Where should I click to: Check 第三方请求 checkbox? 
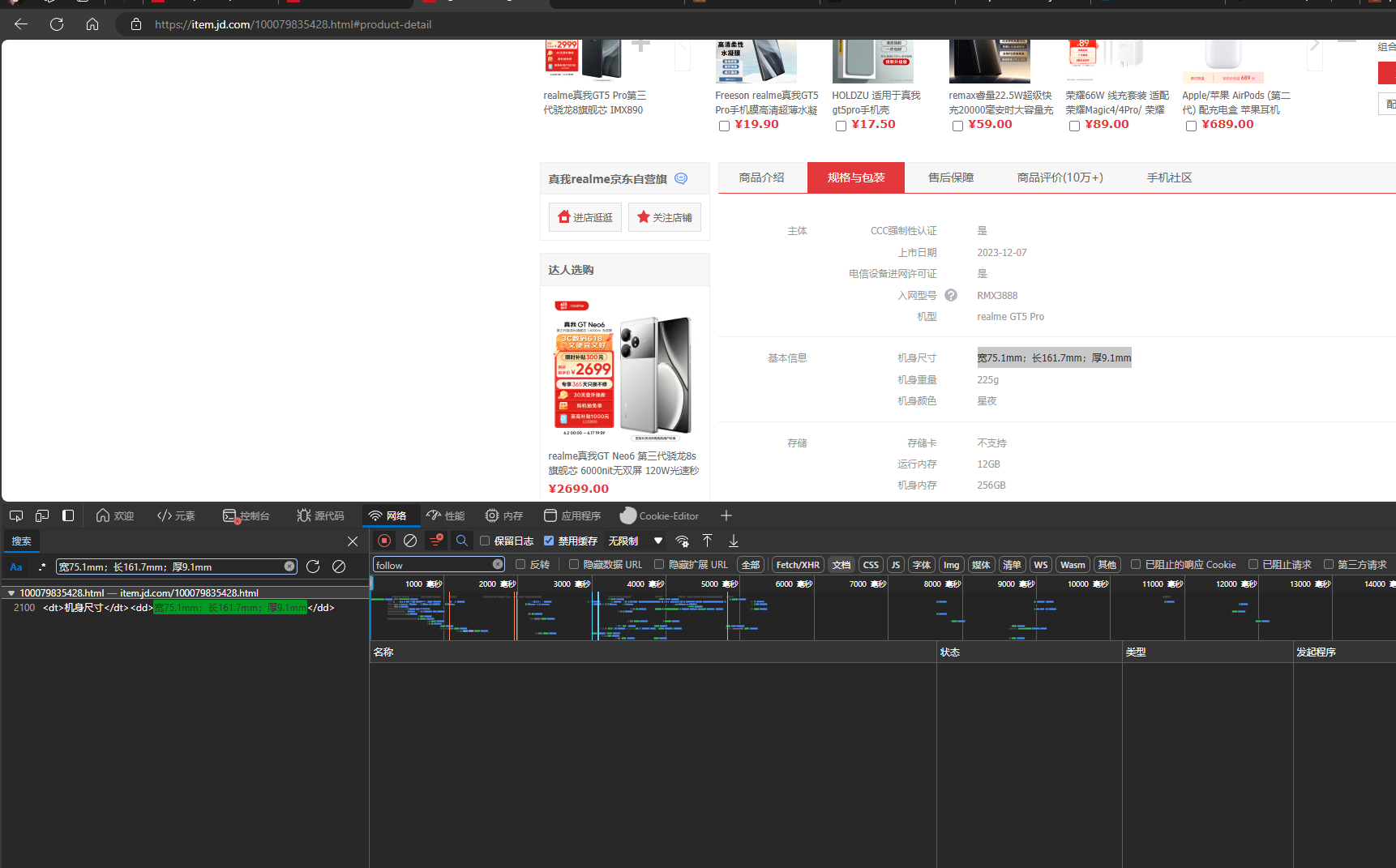pos(1329,564)
